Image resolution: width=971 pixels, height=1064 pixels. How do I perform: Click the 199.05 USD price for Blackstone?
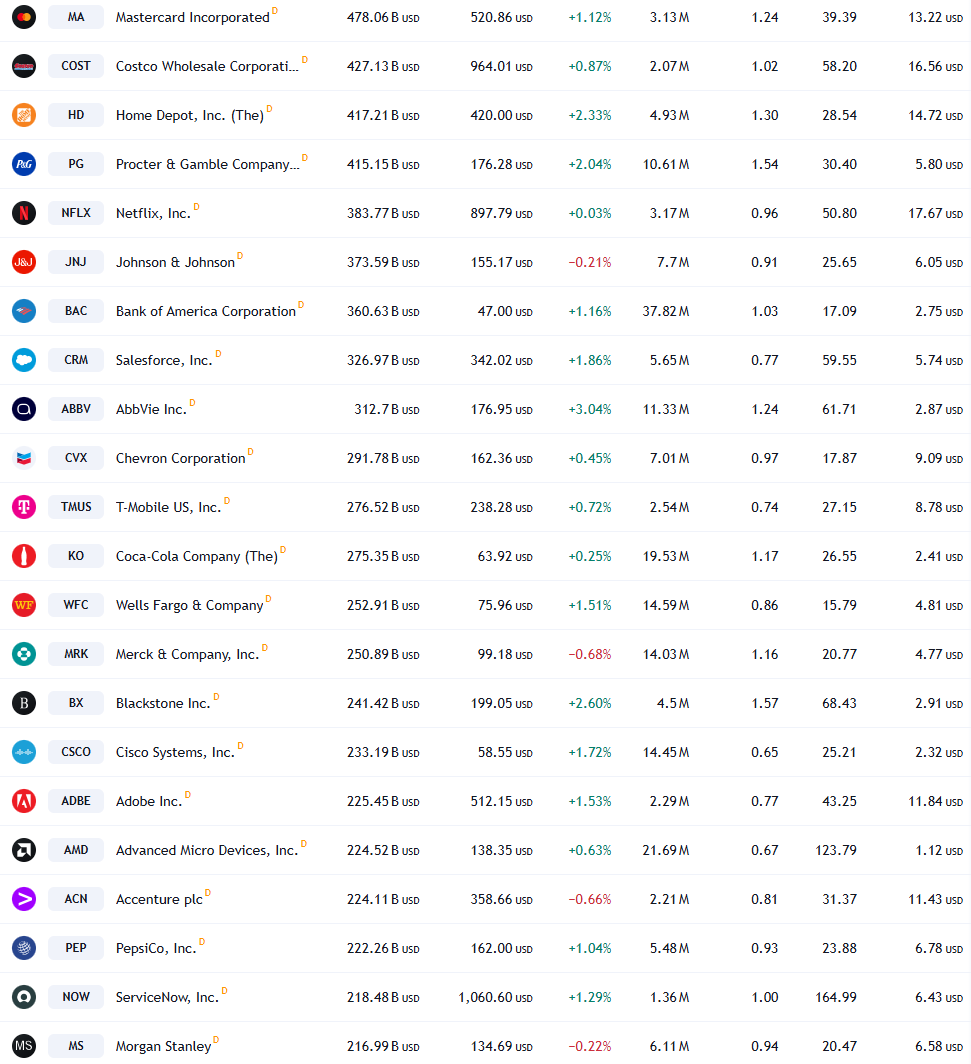click(501, 703)
